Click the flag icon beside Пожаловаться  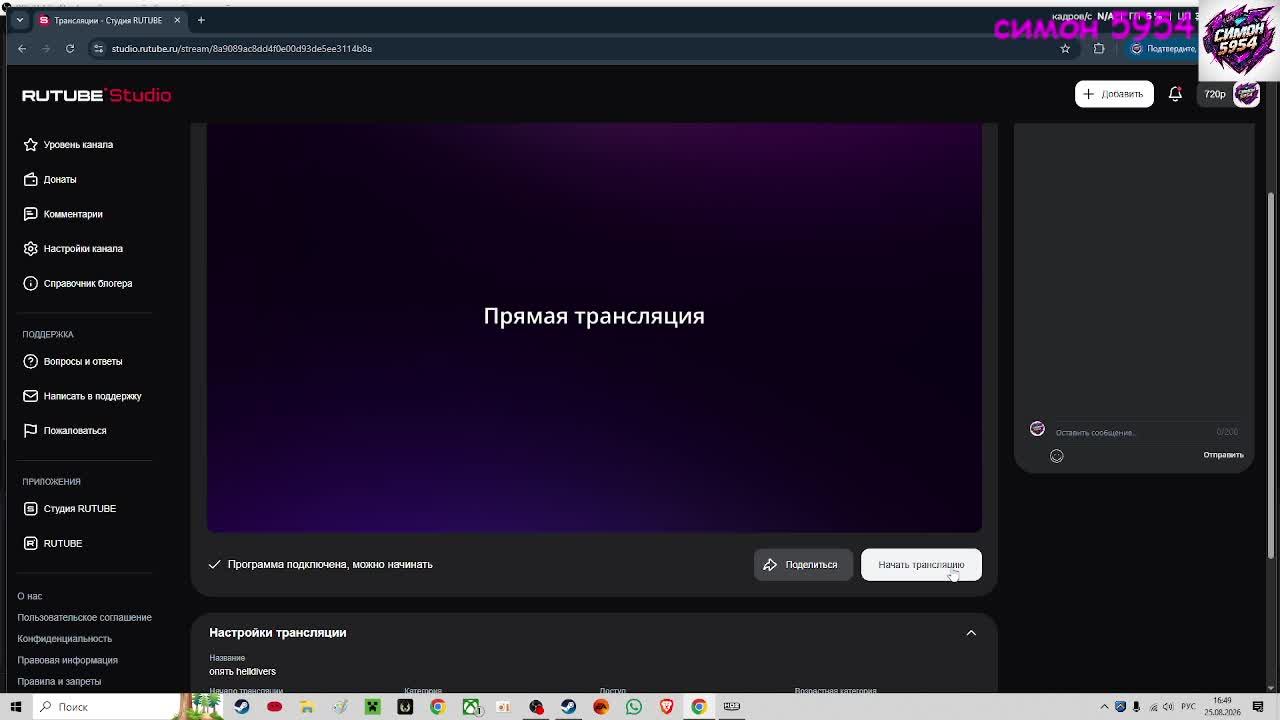click(x=30, y=430)
